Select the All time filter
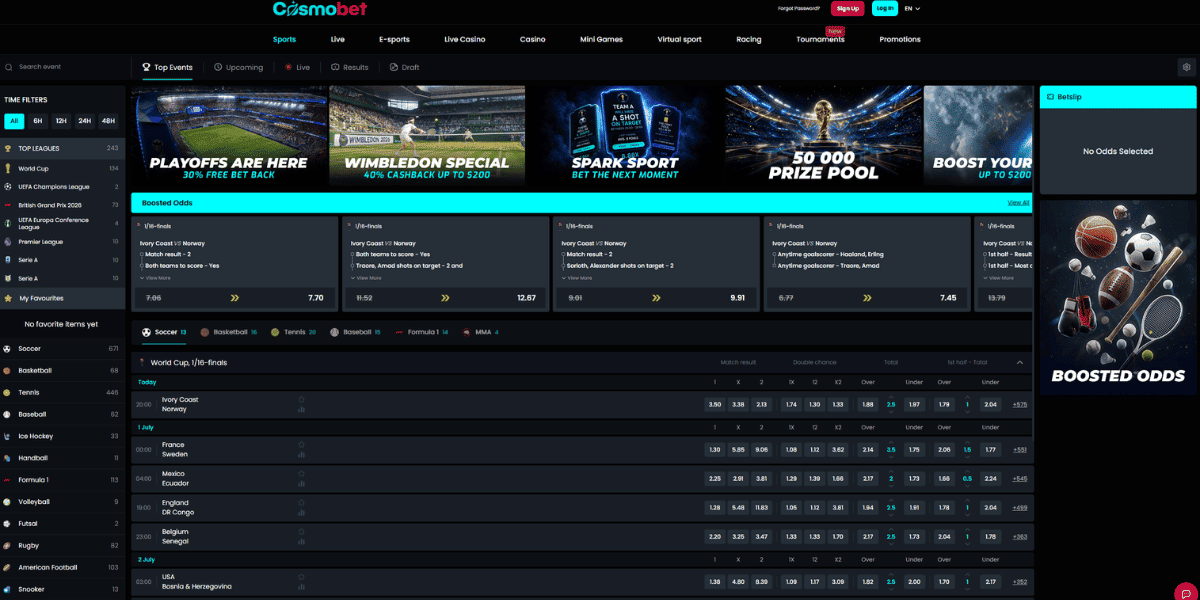This screenshot has width=1200, height=600. (x=14, y=121)
